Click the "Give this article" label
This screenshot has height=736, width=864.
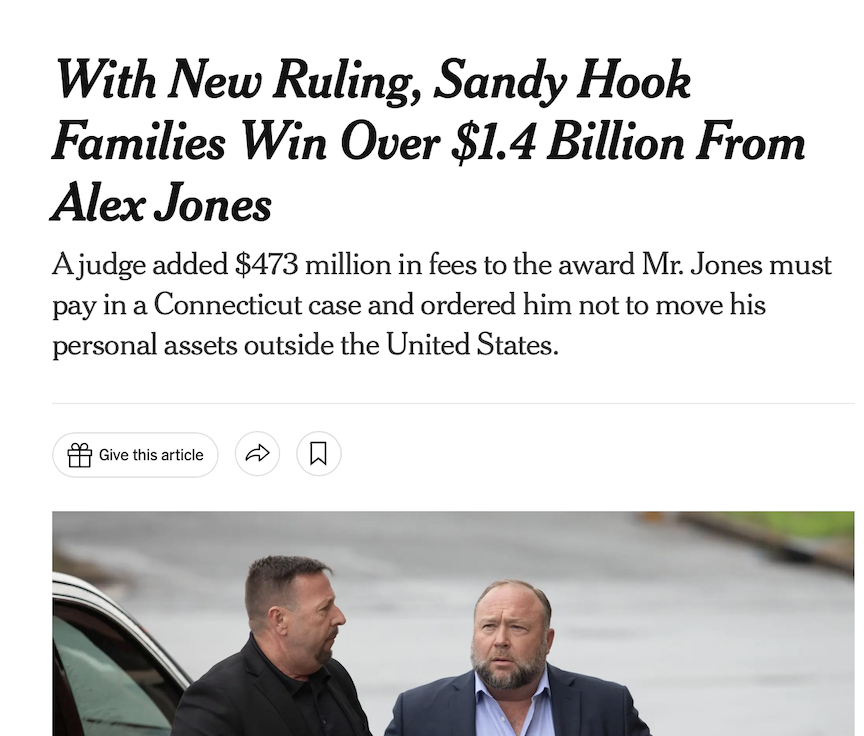151,455
